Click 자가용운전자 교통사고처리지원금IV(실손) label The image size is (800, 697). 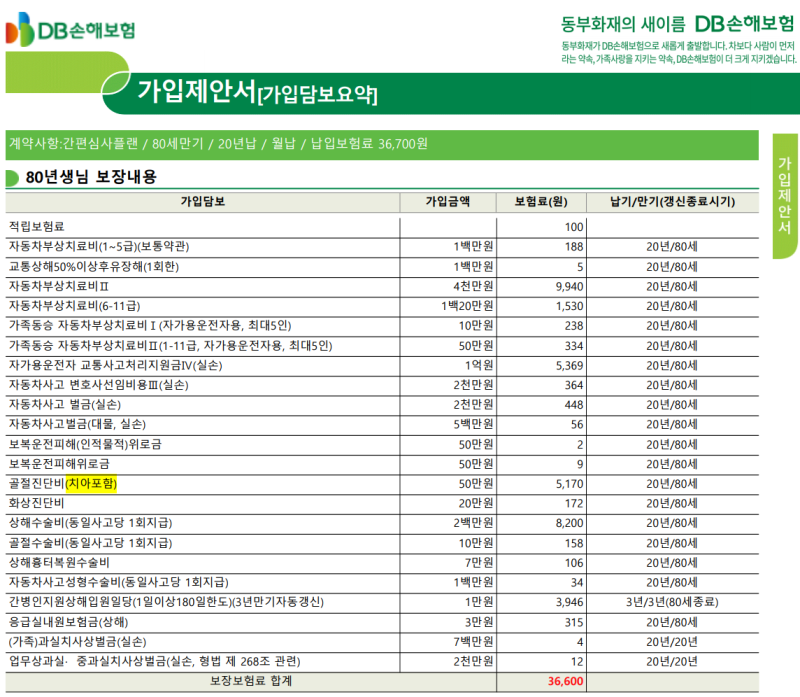pyautogui.click(x=115, y=365)
